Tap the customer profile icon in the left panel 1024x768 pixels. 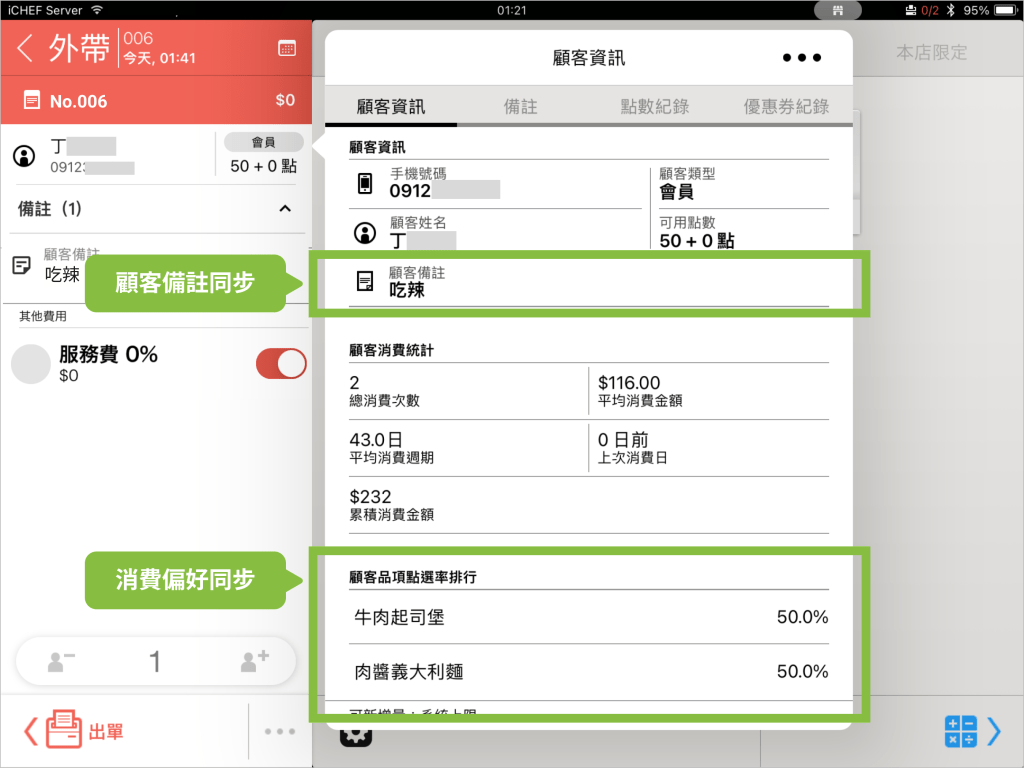point(24,156)
